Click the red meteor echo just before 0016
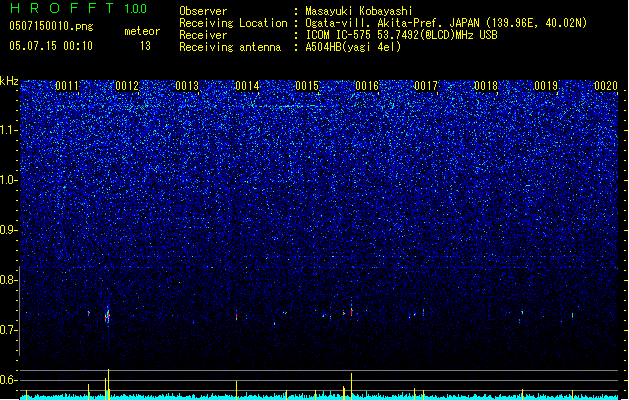Screen dimensions: 629x400 coord(351,312)
